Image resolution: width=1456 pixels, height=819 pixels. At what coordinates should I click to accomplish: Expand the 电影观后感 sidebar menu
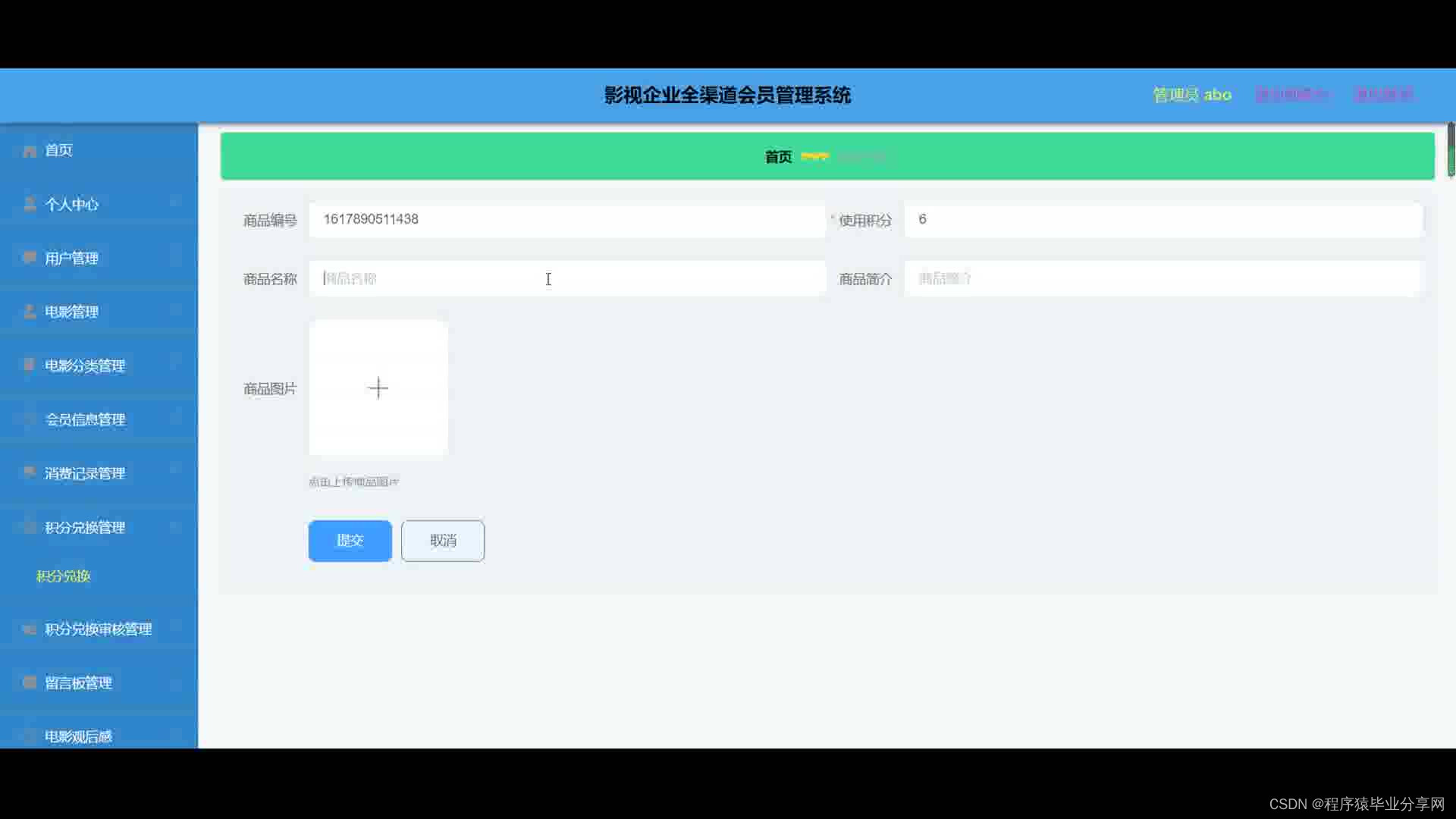78,736
